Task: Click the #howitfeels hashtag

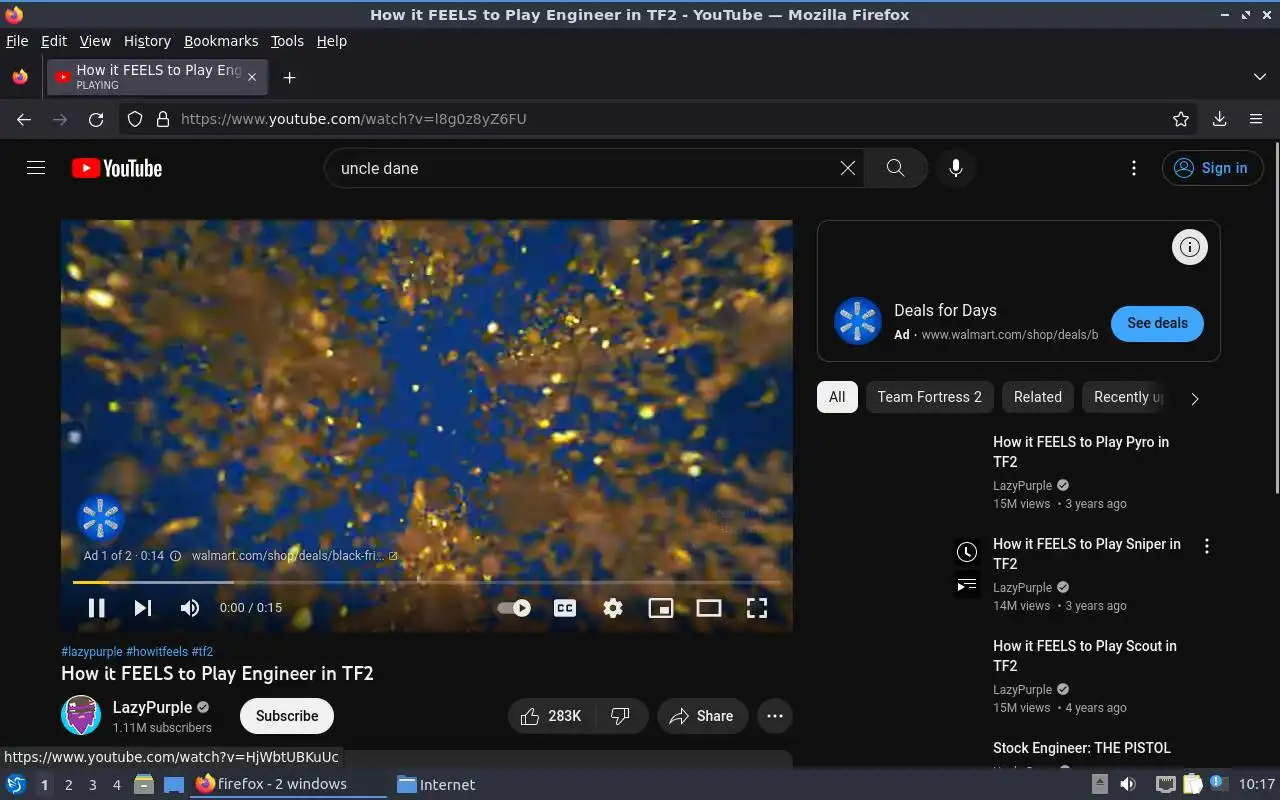Action: pyautogui.click(x=157, y=651)
